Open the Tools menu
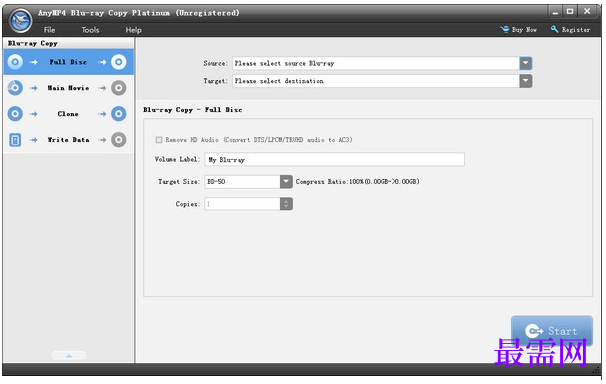Screen dimensions: 606x384 coord(90,30)
